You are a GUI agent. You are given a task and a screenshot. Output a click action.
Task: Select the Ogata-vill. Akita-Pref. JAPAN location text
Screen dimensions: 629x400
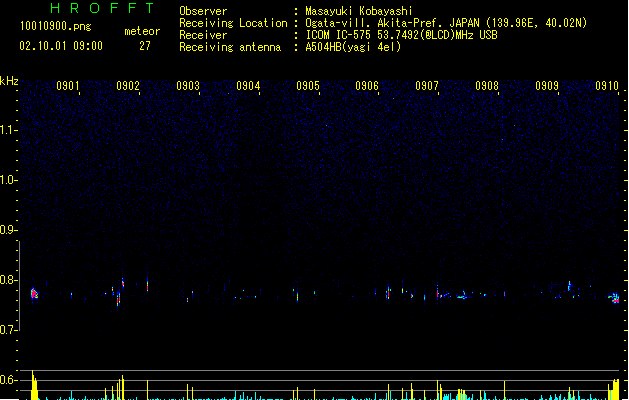[446, 23]
